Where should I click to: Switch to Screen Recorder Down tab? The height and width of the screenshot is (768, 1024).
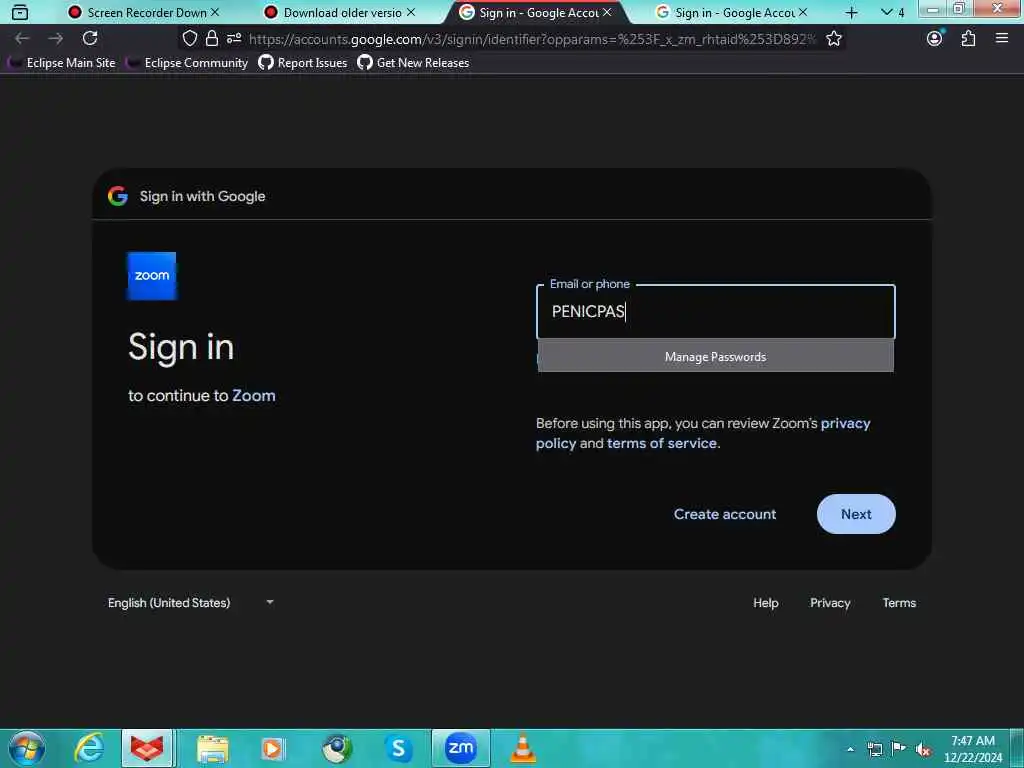[x=147, y=12]
